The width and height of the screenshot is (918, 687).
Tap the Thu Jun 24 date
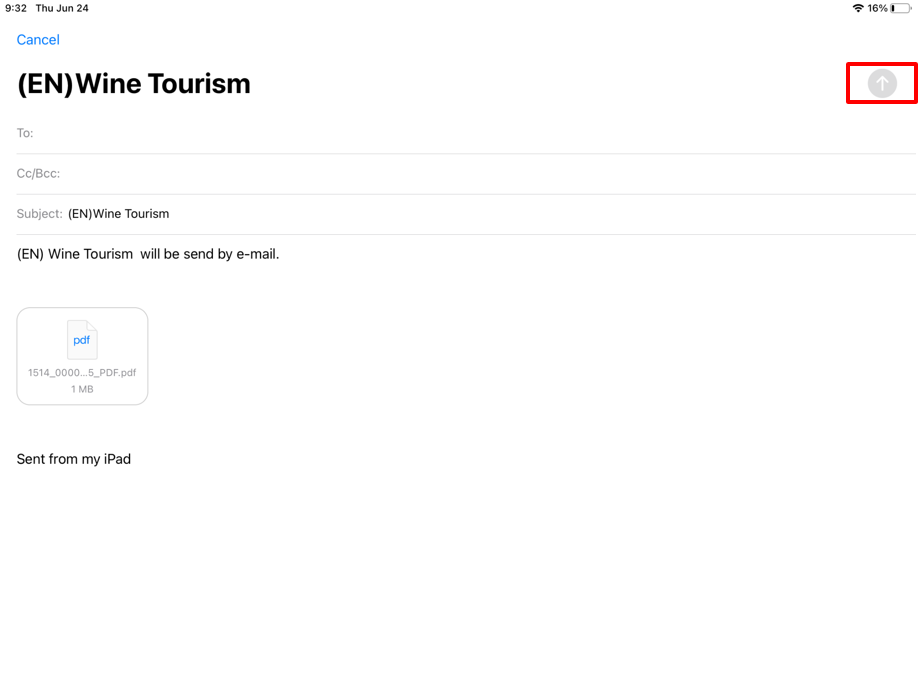[x=62, y=8]
